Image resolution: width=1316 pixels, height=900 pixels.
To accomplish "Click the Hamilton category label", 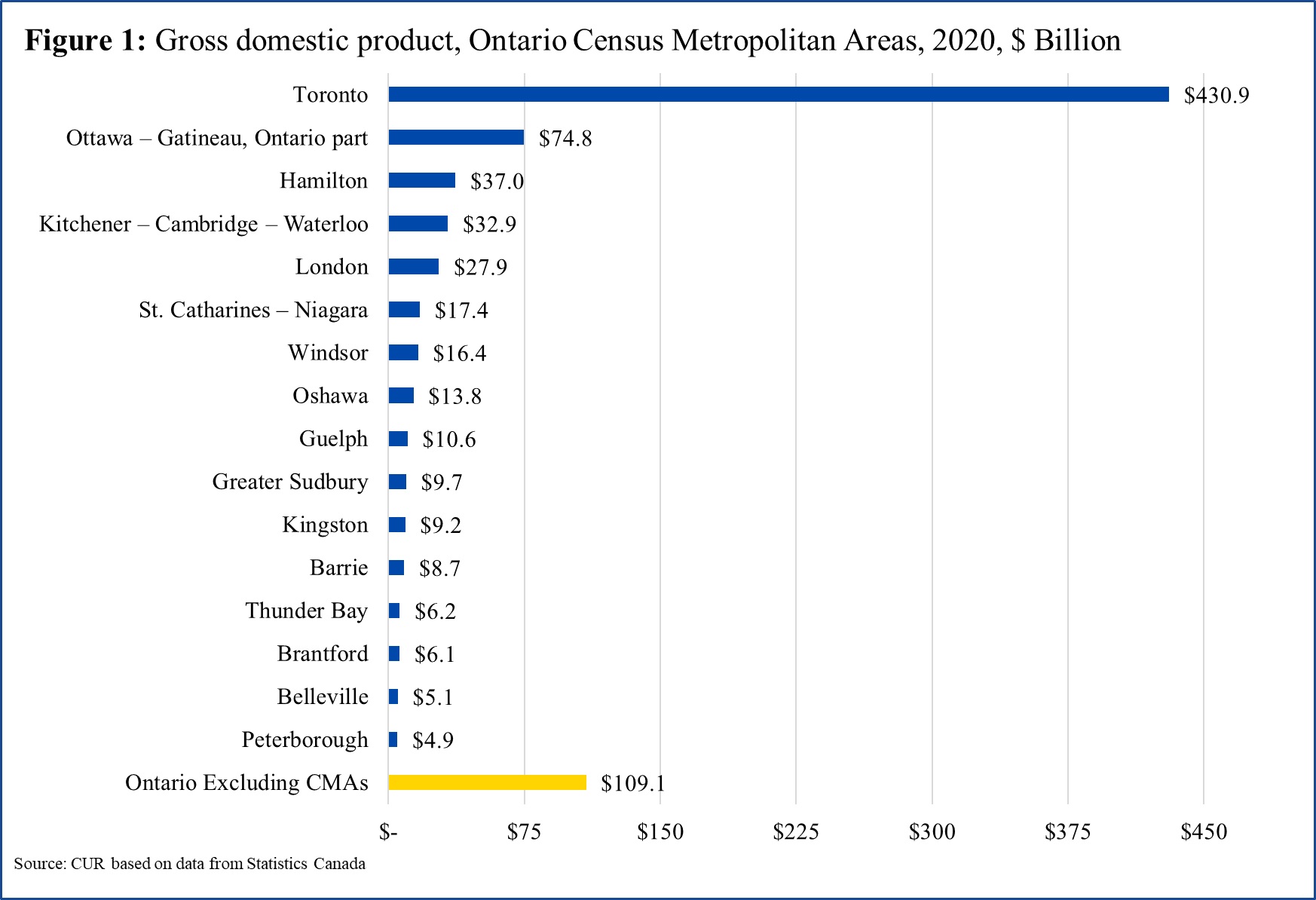I will click(323, 181).
